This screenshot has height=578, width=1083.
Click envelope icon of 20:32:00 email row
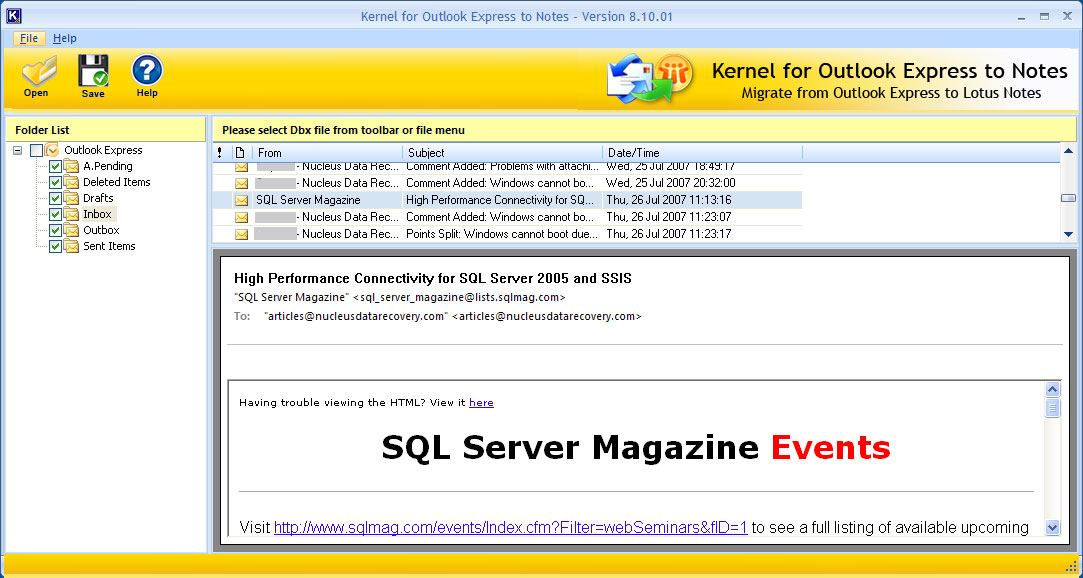[241, 183]
